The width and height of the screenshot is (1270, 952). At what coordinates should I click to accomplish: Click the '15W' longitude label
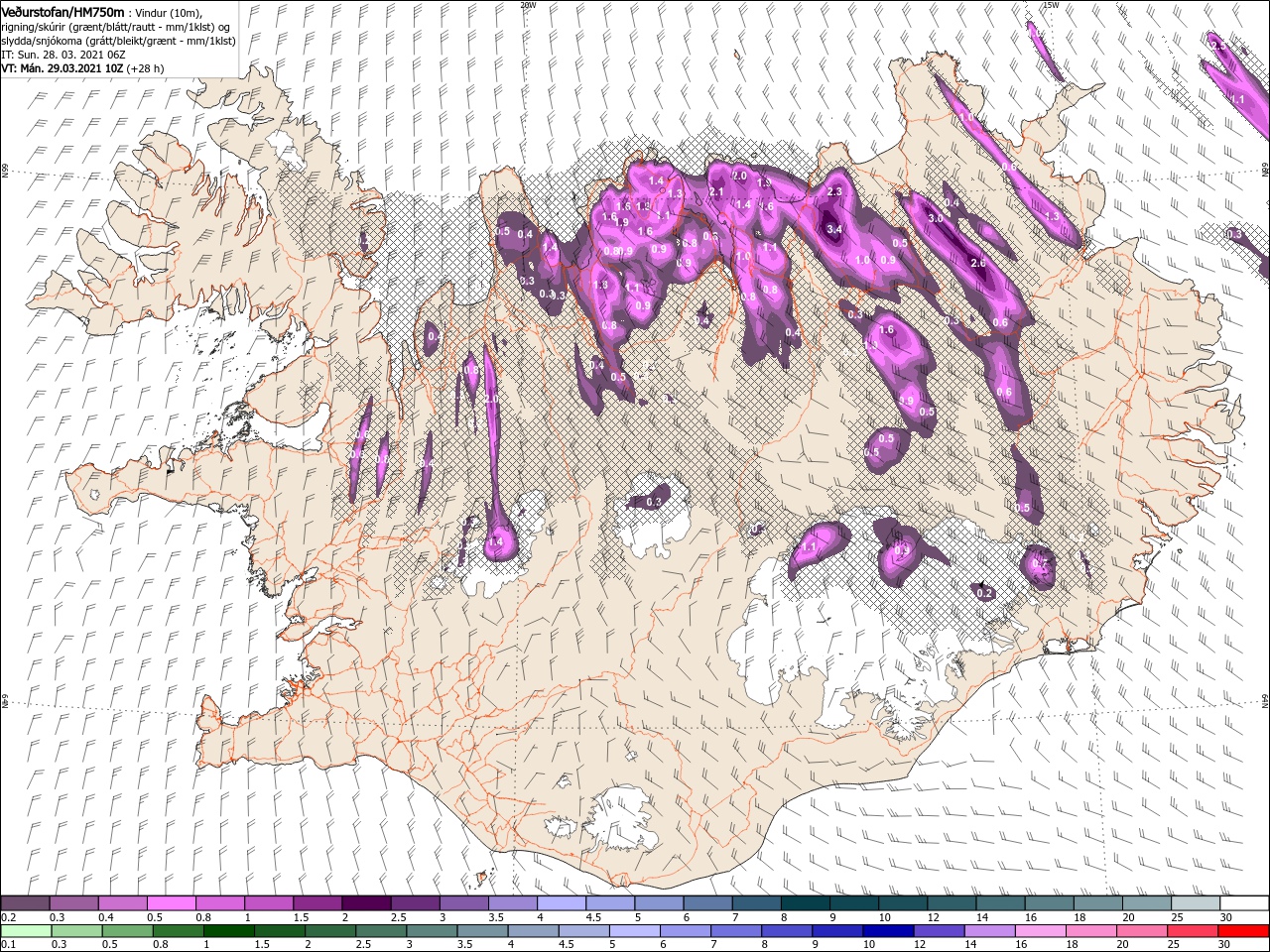(x=1051, y=5)
